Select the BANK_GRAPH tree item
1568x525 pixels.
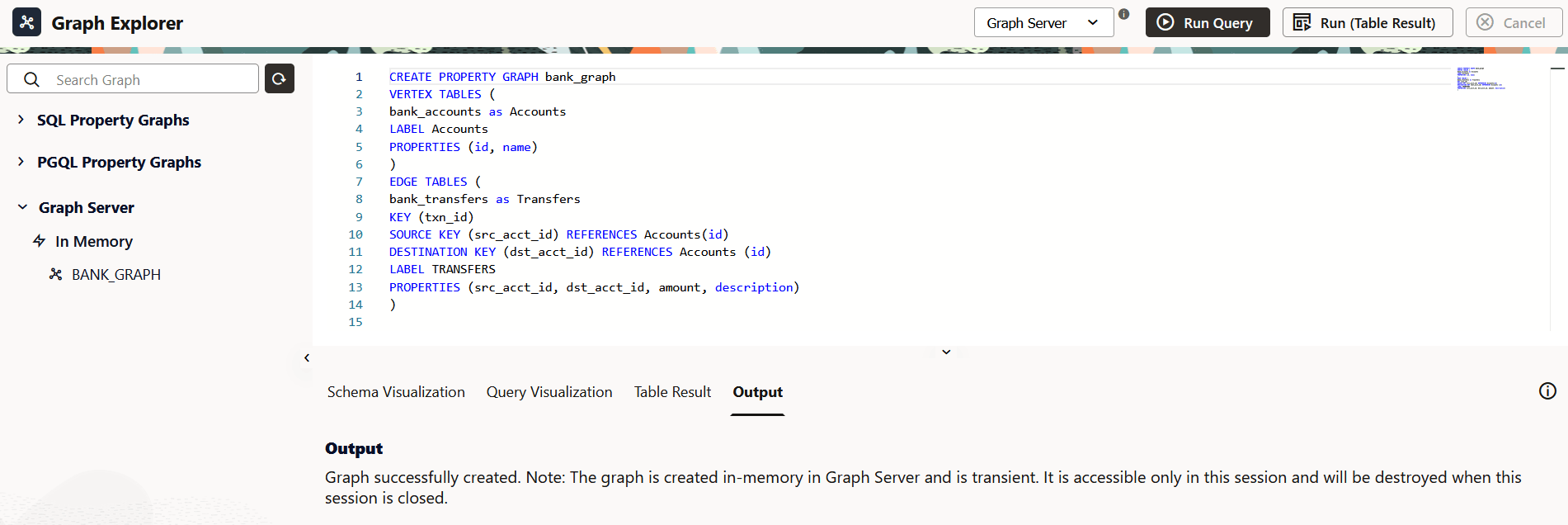pos(116,274)
